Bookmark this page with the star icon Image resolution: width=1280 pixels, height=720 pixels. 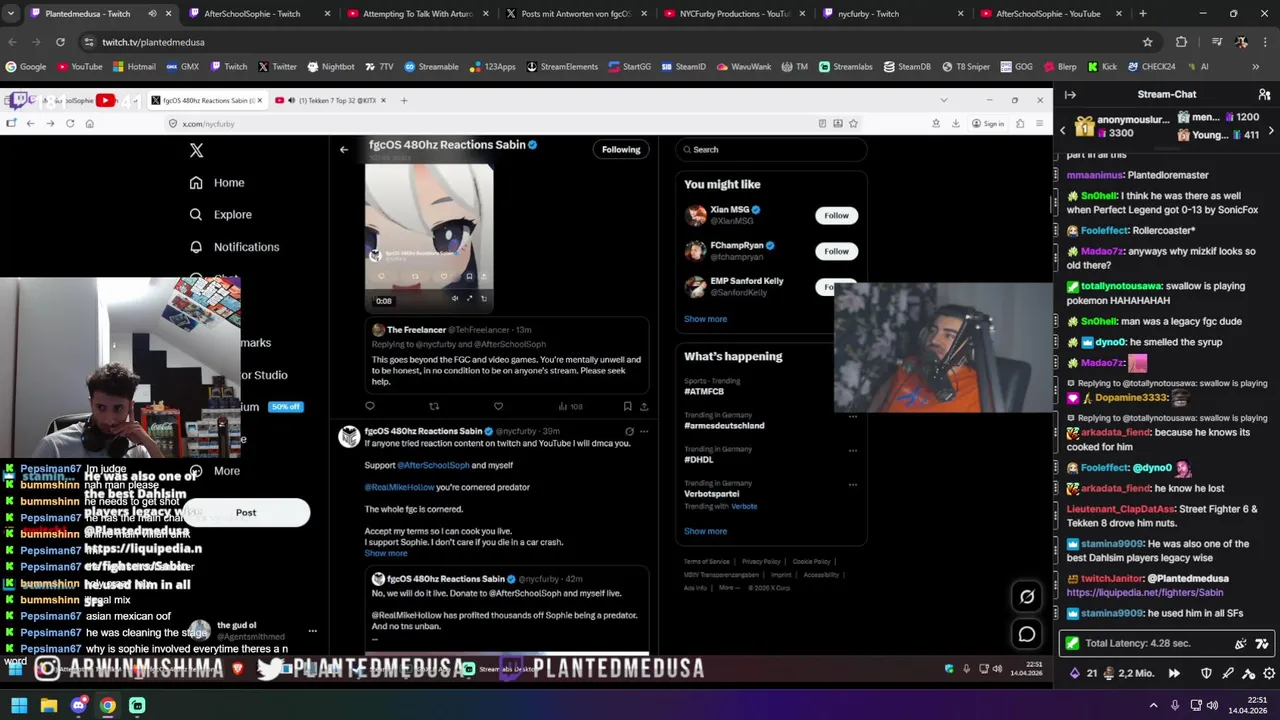coord(1148,42)
